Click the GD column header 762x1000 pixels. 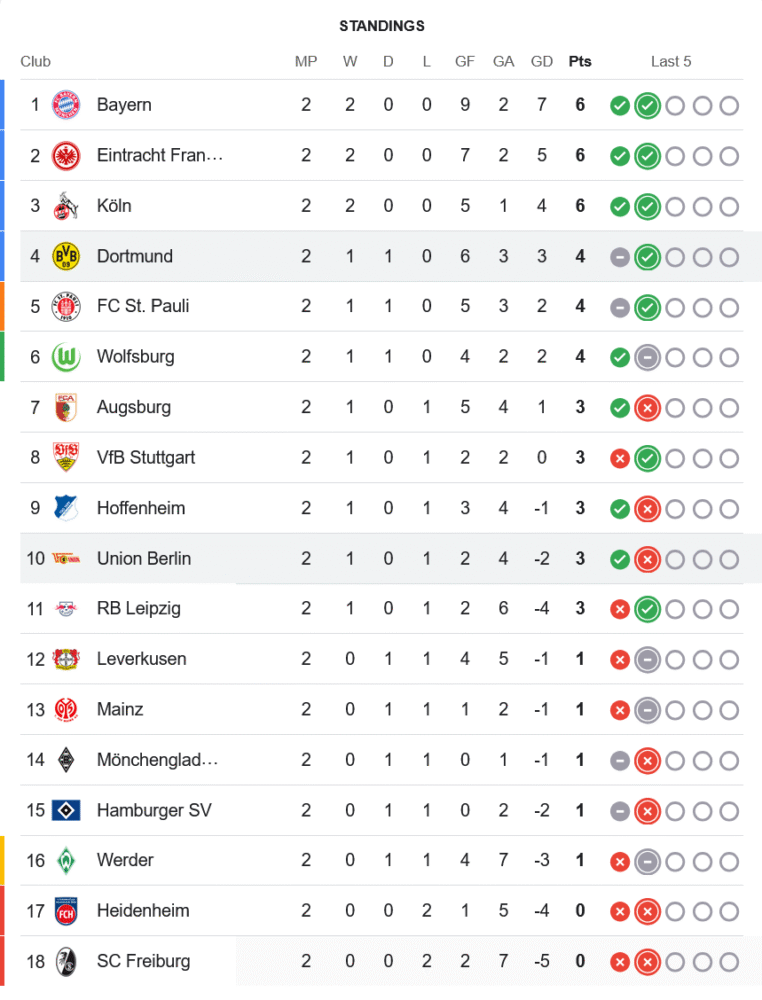[542, 61]
